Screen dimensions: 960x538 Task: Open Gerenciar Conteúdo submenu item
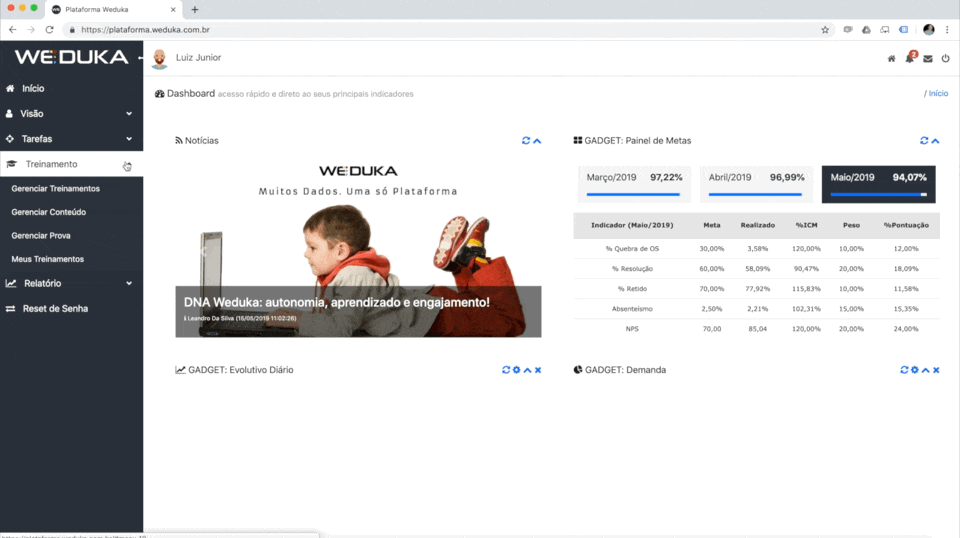point(48,212)
